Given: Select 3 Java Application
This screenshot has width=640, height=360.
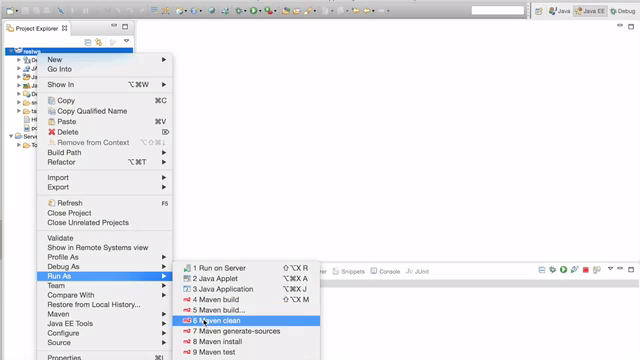Looking at the screenshot, I should tap(246, 289).
